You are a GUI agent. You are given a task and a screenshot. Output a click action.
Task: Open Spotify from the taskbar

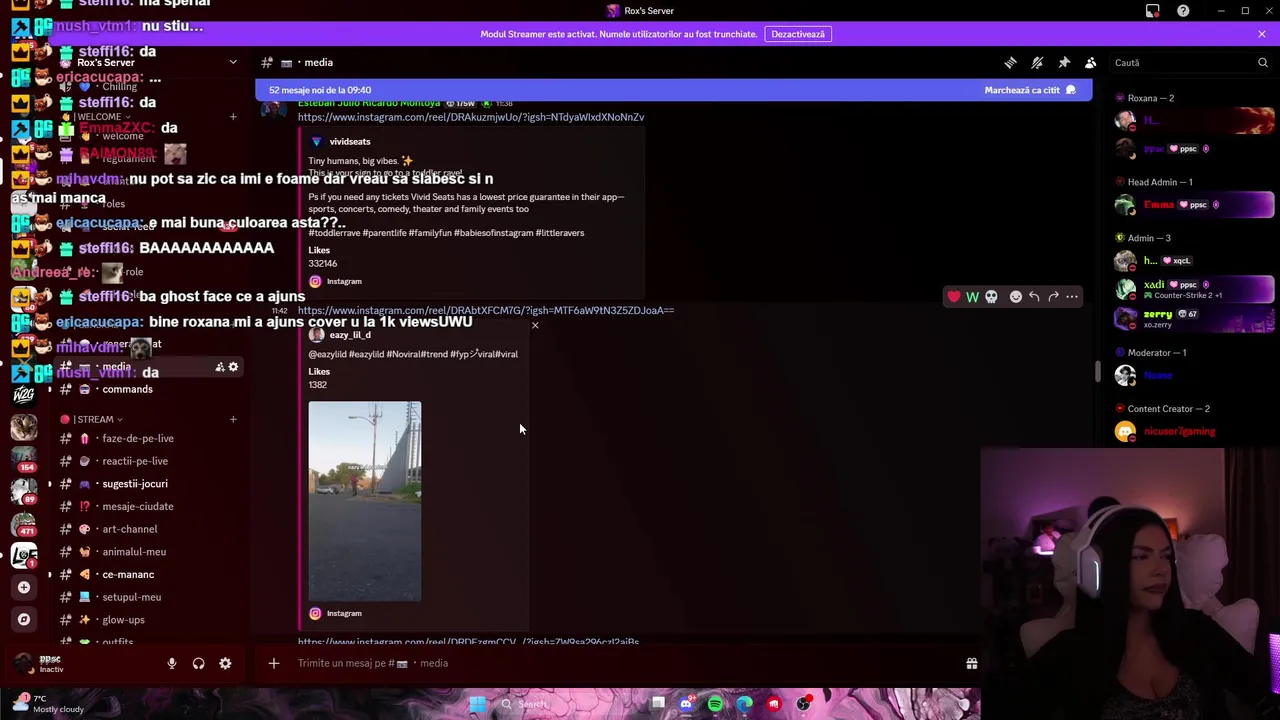tap(715, 704)
